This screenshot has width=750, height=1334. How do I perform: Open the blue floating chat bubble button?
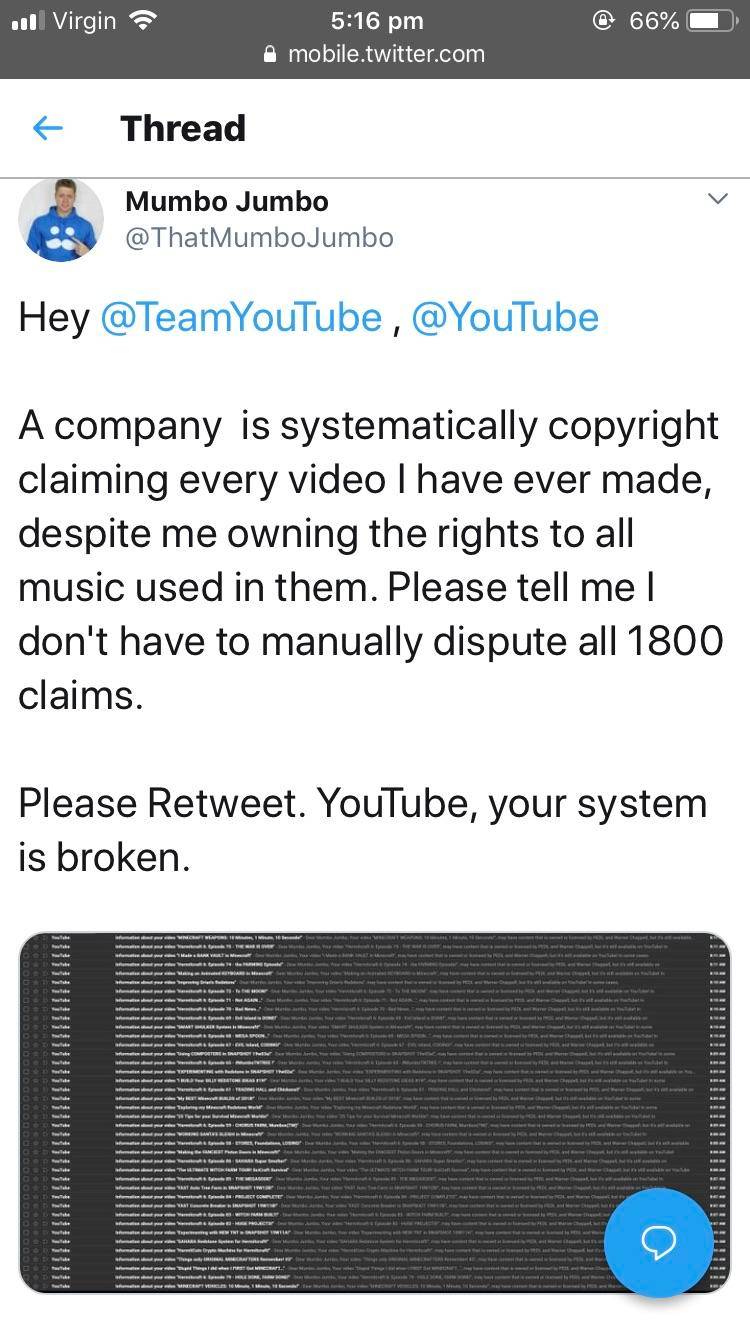pos(659,1243)
